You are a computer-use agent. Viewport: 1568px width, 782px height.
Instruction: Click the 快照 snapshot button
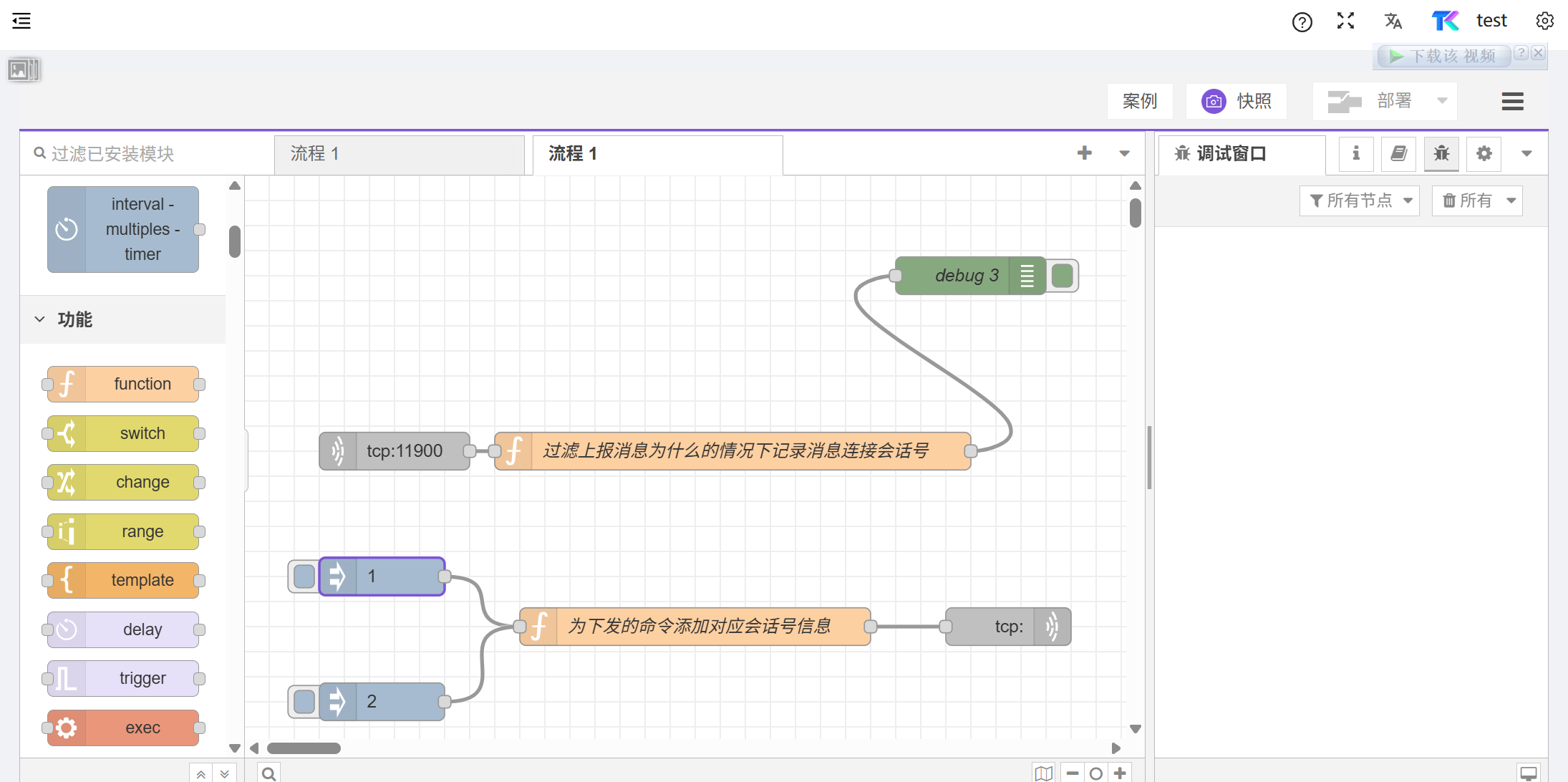[1237, 101]
